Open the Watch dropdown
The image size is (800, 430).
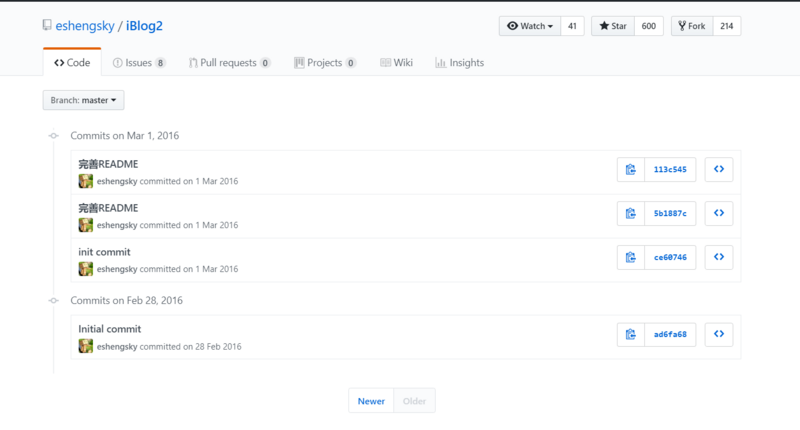530,26
